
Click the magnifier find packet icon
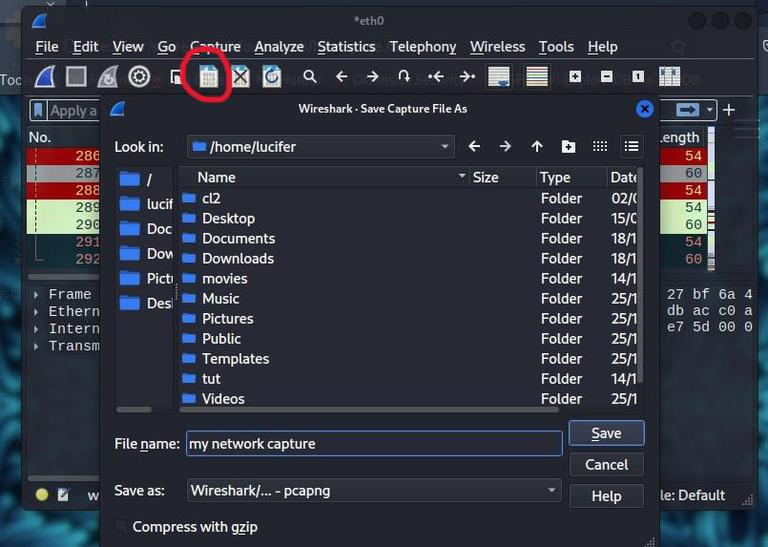pyautogui.click(x=310, y=76)
